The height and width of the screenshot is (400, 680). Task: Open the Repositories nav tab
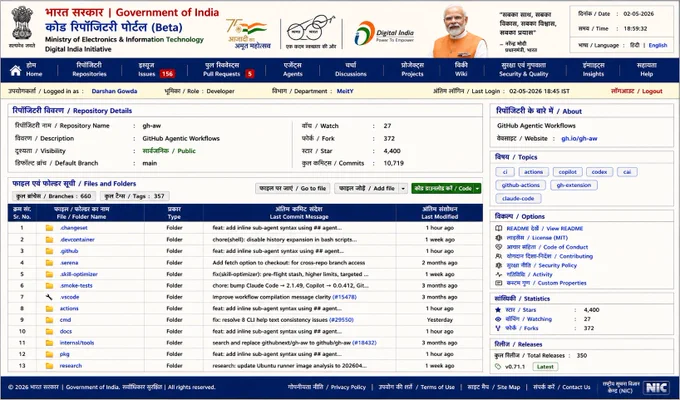click(x=89, y=69)
